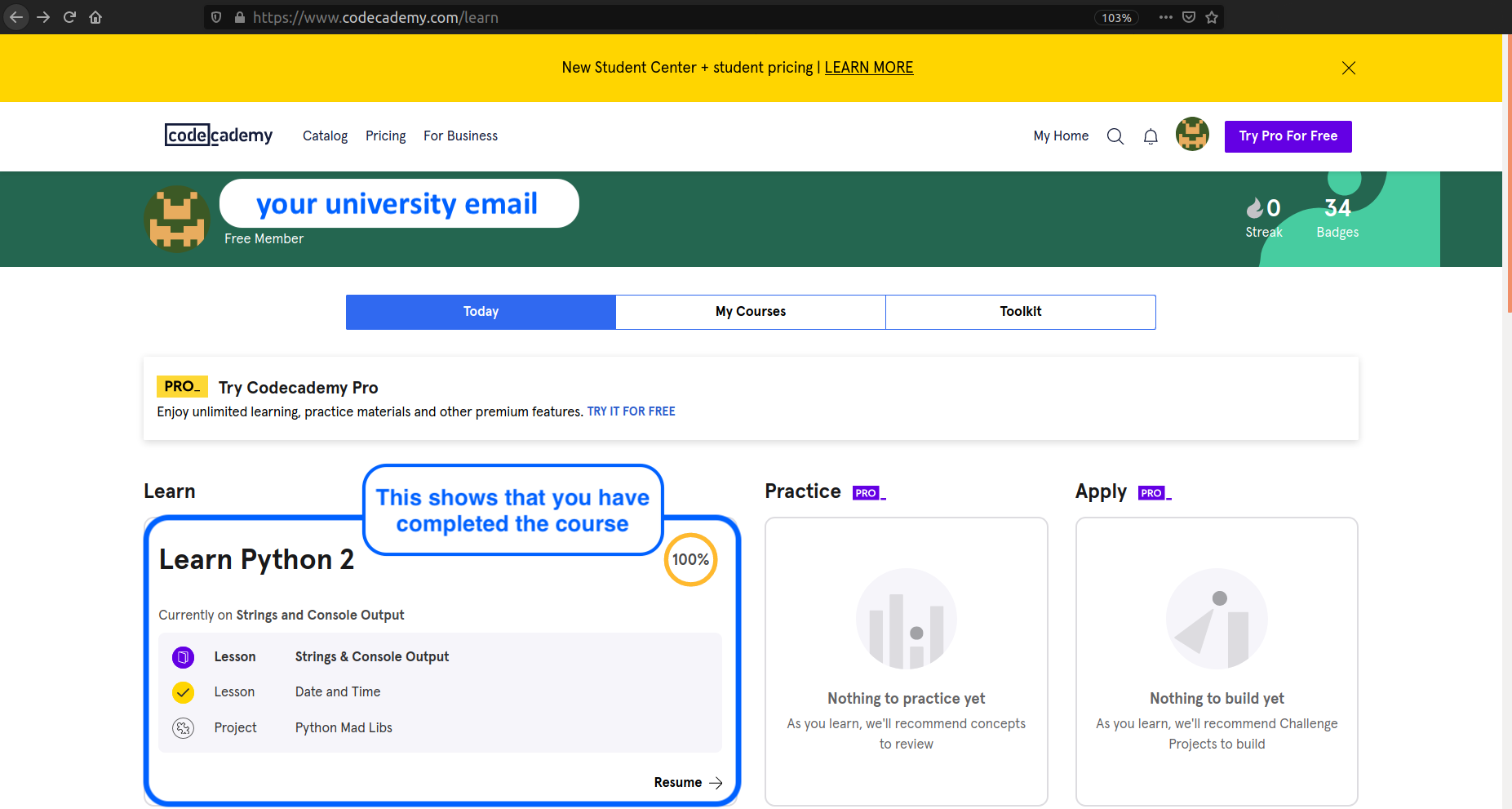Click the padlock site security icon
Viewport: 1512px width, 809px height.
tap(240, 17)
